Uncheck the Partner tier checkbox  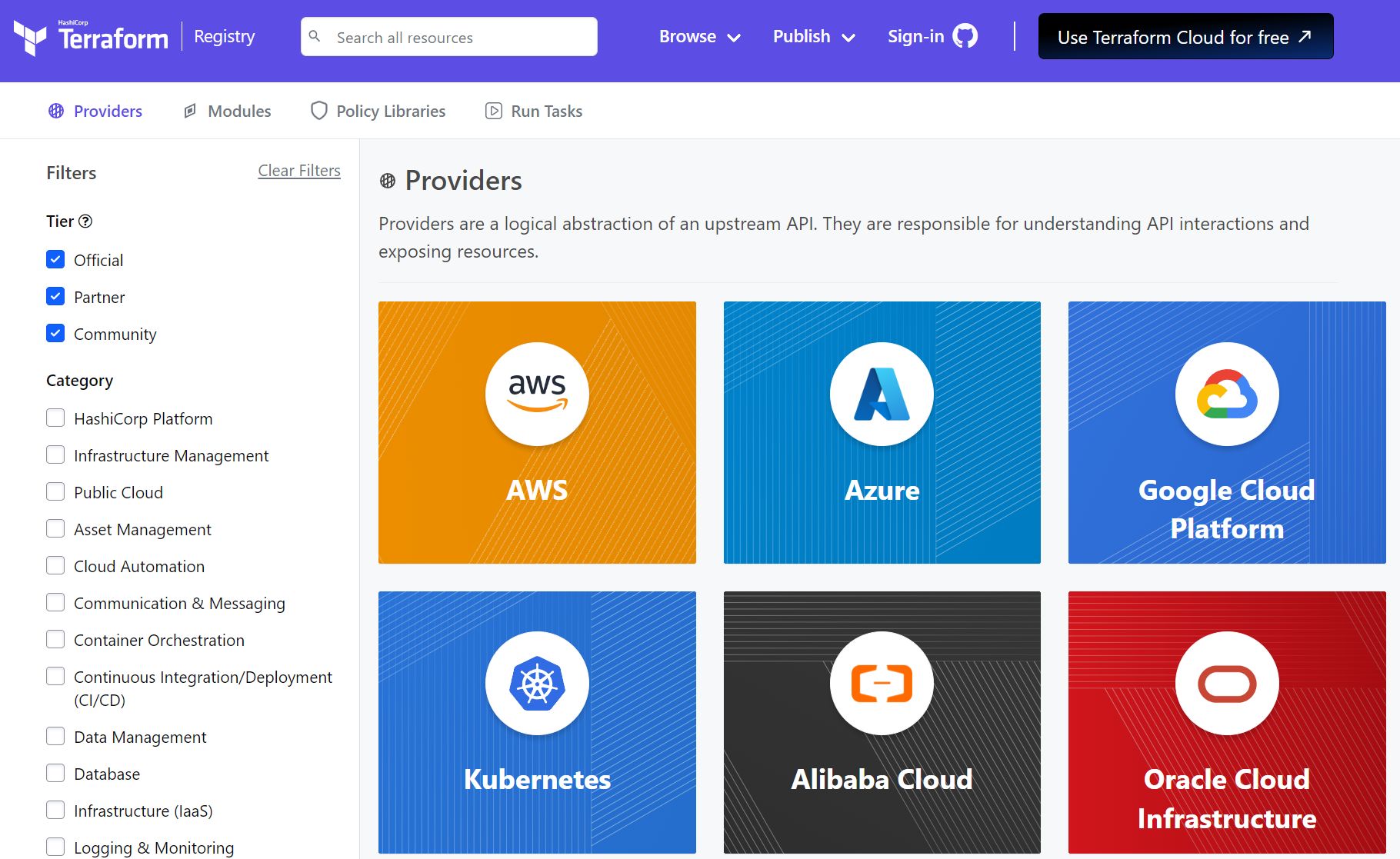(x=55, y=296)
